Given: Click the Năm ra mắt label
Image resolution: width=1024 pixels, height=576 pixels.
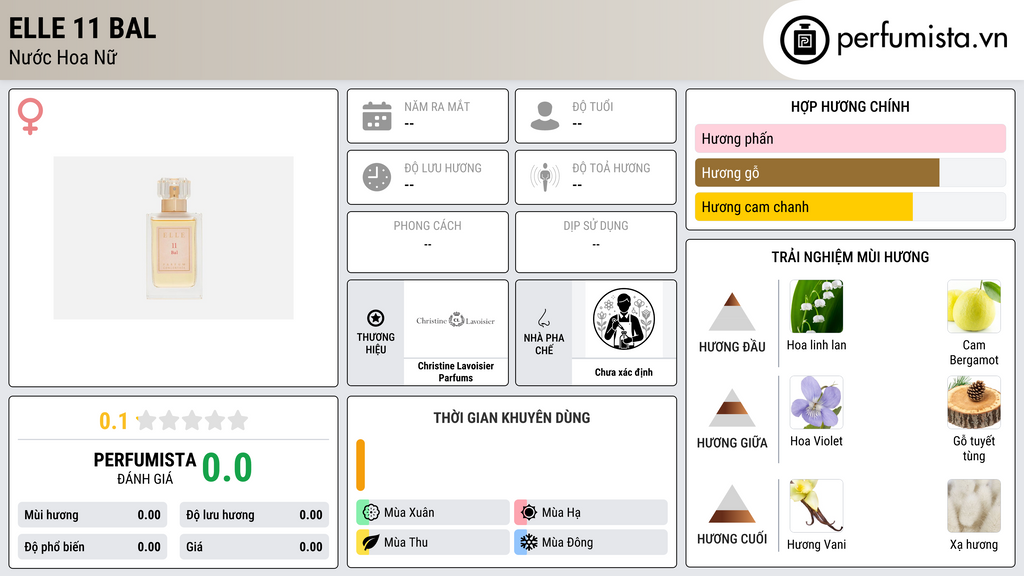Looking at the screenshot, I should click(437, 106).
